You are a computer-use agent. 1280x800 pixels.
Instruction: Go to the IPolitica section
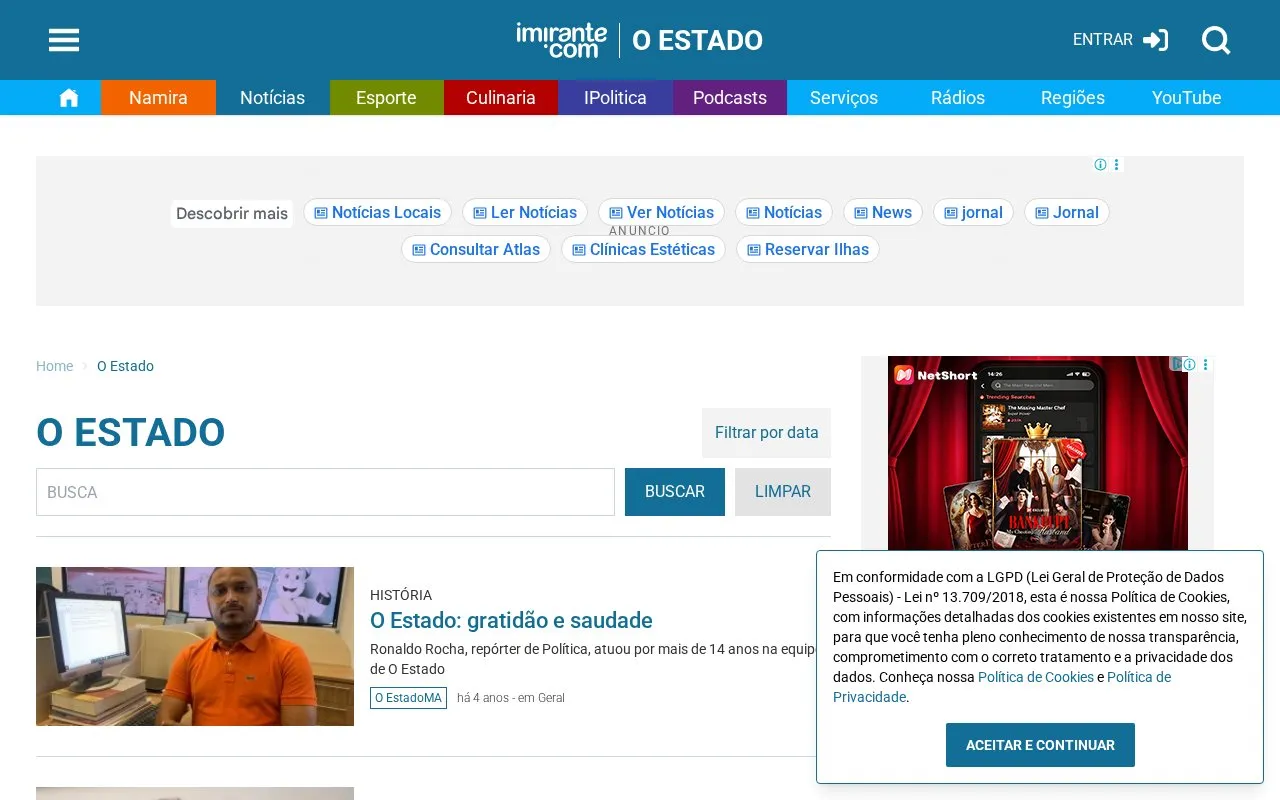coord(615,98)
